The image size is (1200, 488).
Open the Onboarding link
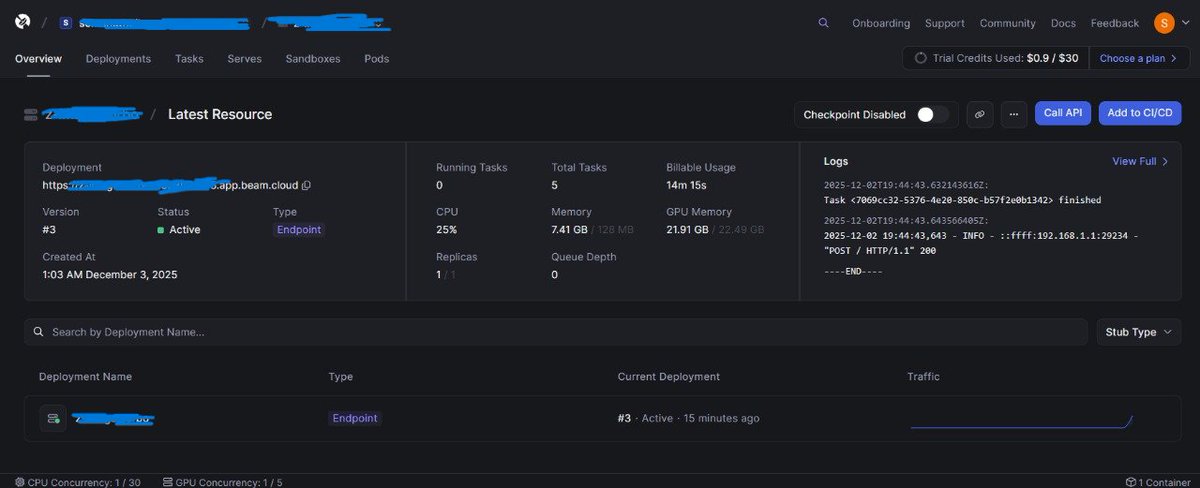[x=881, y=23]
